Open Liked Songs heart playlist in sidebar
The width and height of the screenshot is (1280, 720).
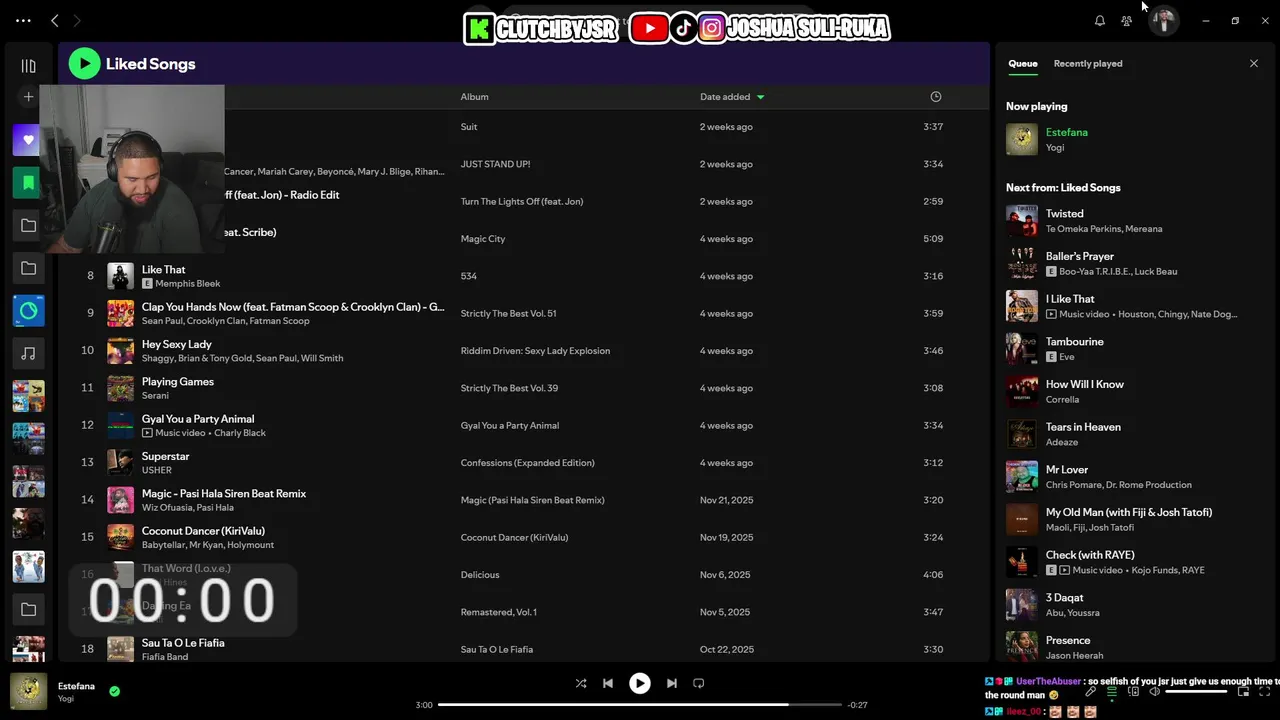(x=28, y=140)
